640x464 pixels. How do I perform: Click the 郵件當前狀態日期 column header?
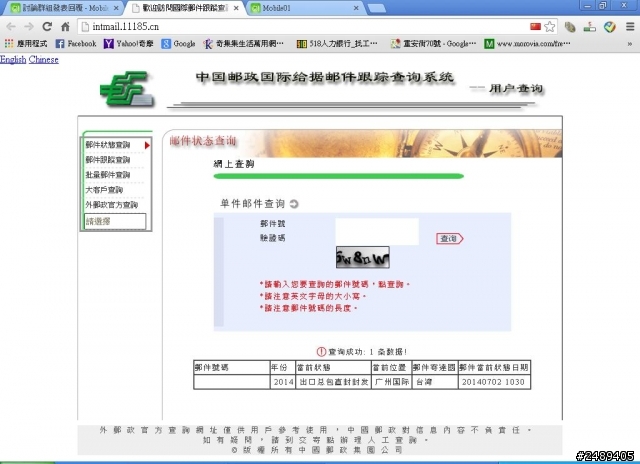click(494, 368)
